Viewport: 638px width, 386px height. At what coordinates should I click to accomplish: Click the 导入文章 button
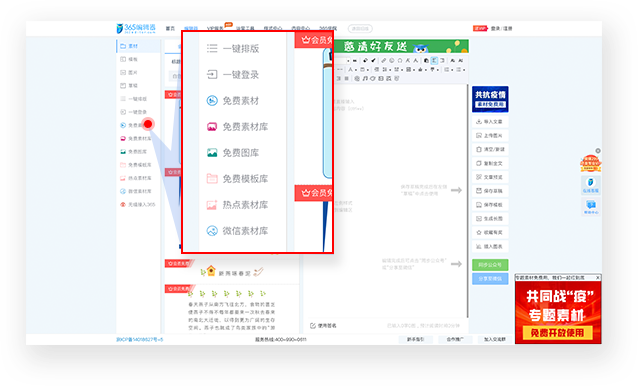coord(490,122)
